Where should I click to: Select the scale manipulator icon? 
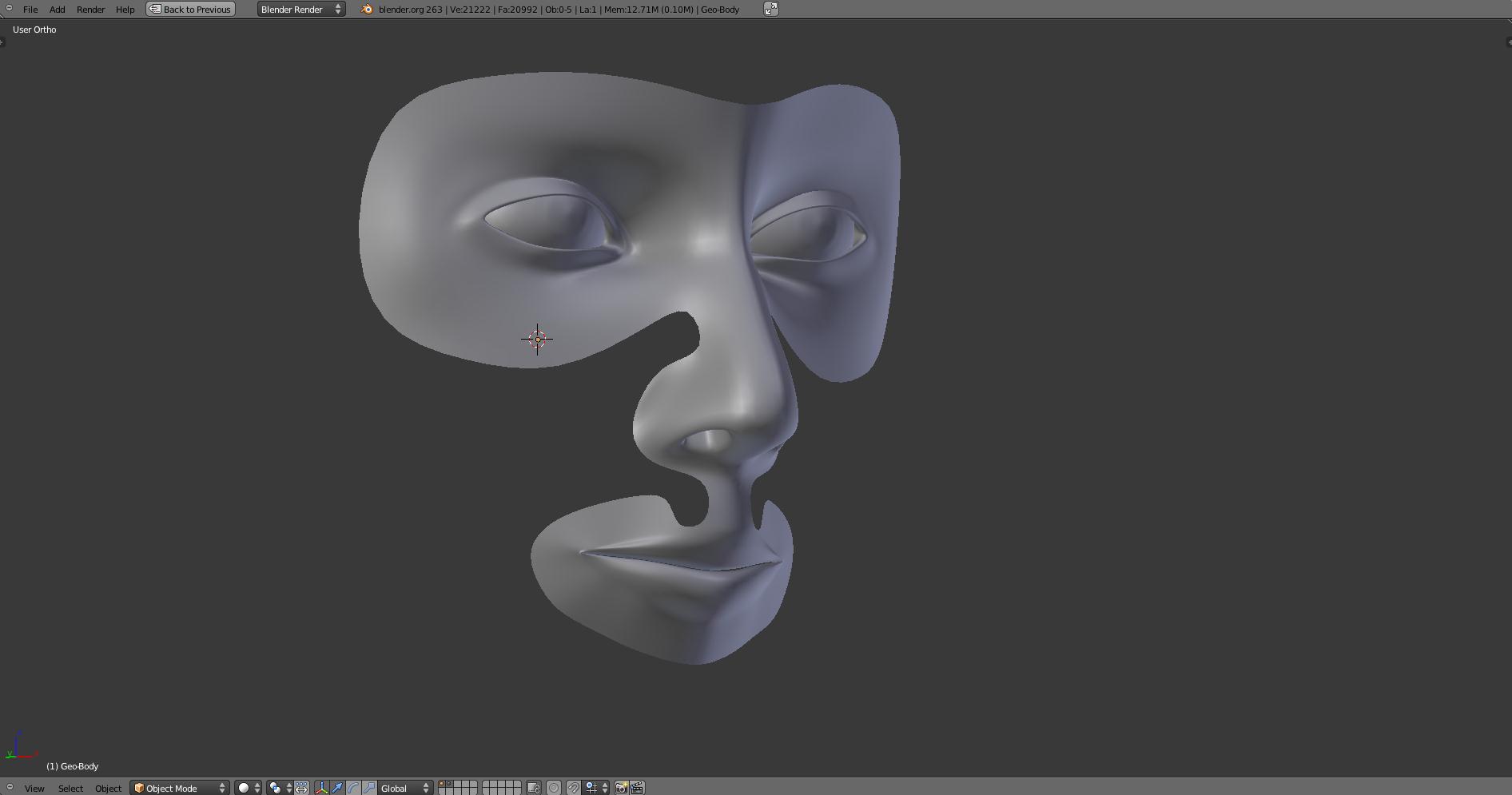click(x=369, y=788)
